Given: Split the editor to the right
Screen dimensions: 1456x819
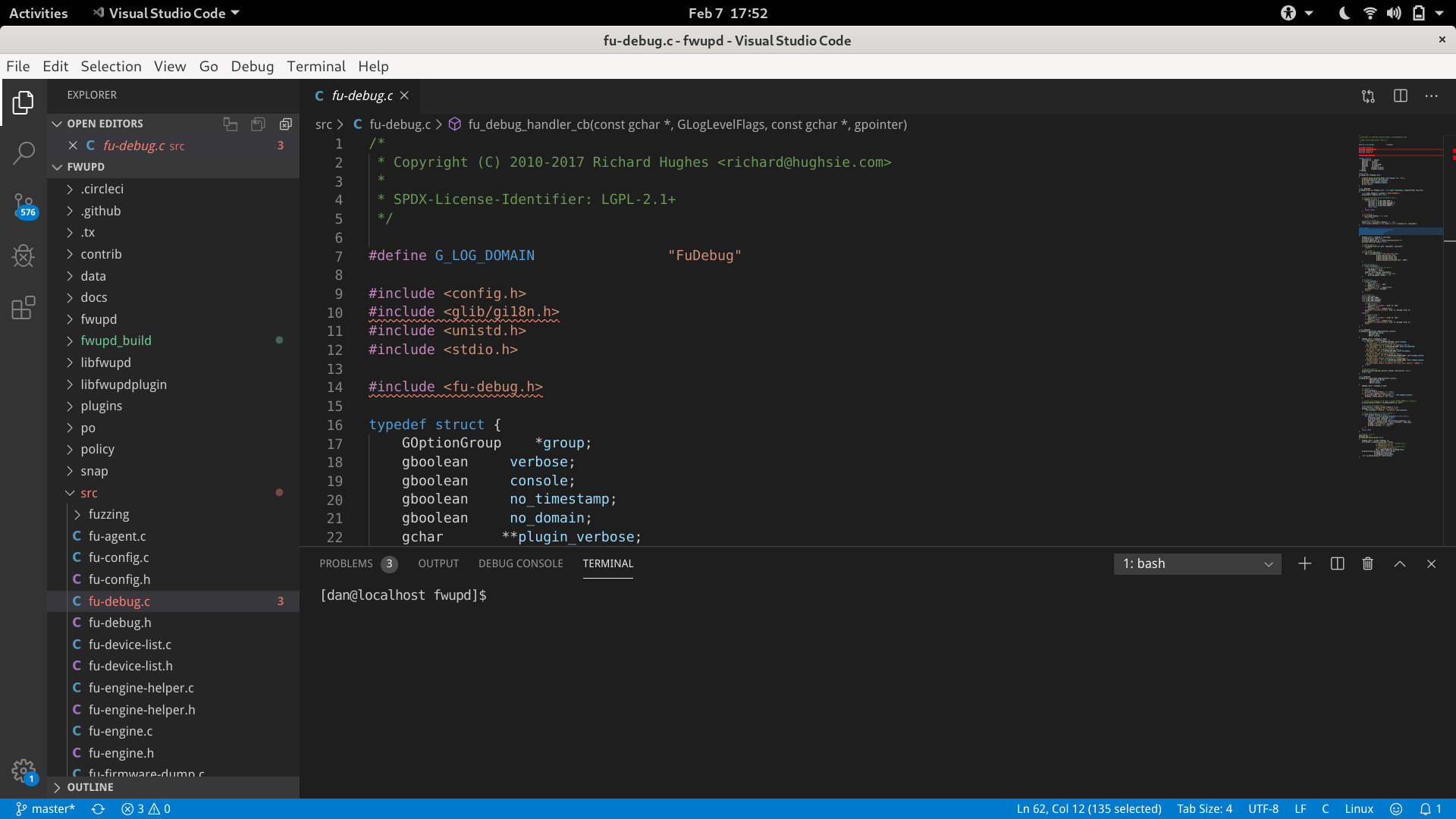Looking at the screenshot, I should (1400, 96).
